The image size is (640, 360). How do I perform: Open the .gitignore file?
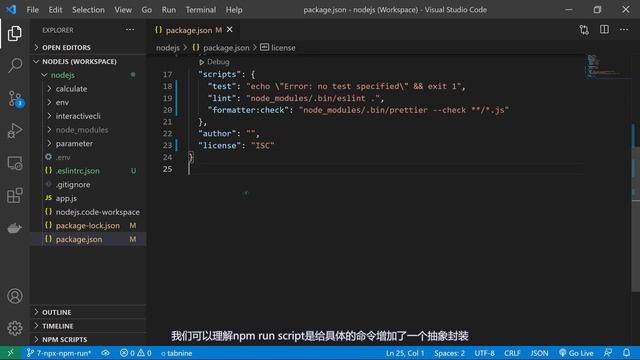pos(88,184)
